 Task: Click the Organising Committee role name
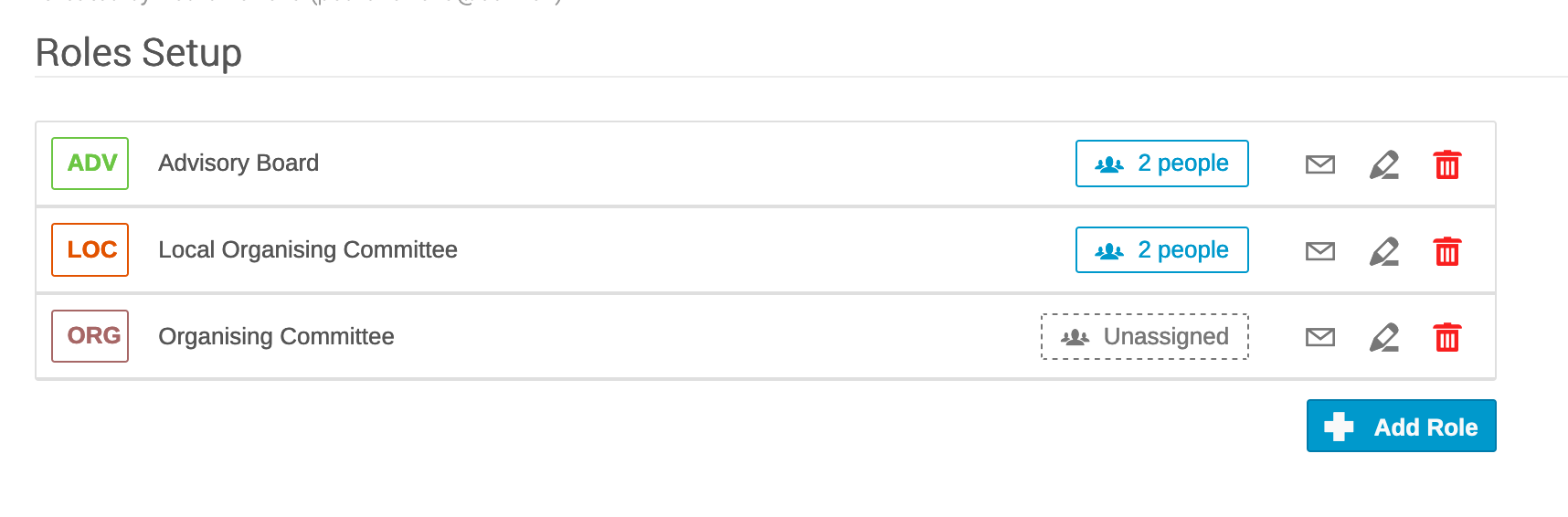point(276,336)
